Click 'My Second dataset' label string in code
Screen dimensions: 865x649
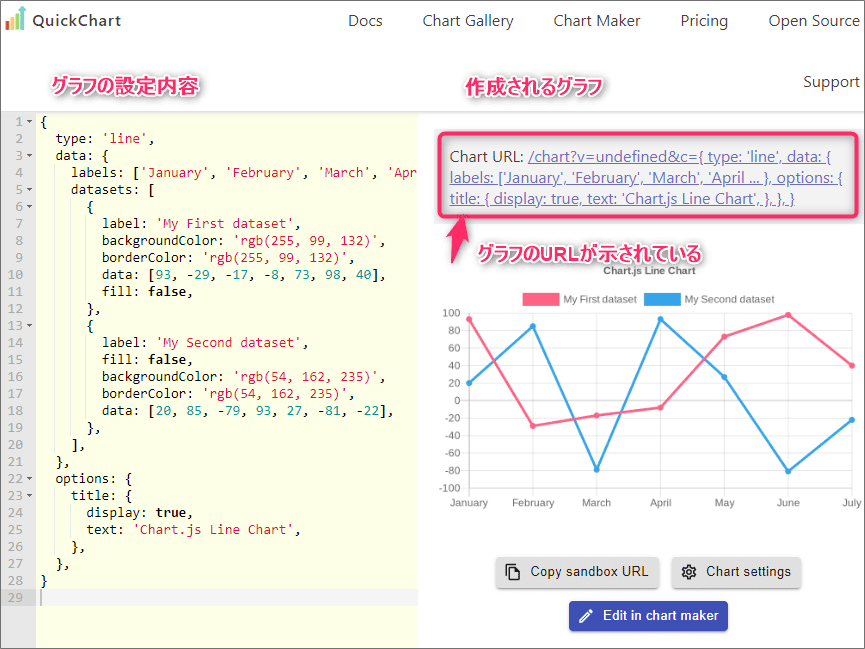(228, 343)
